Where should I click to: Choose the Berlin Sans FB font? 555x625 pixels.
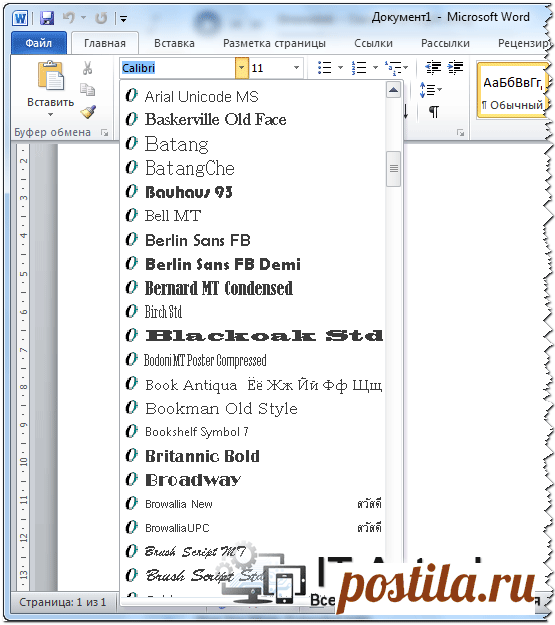coord(252,240)
